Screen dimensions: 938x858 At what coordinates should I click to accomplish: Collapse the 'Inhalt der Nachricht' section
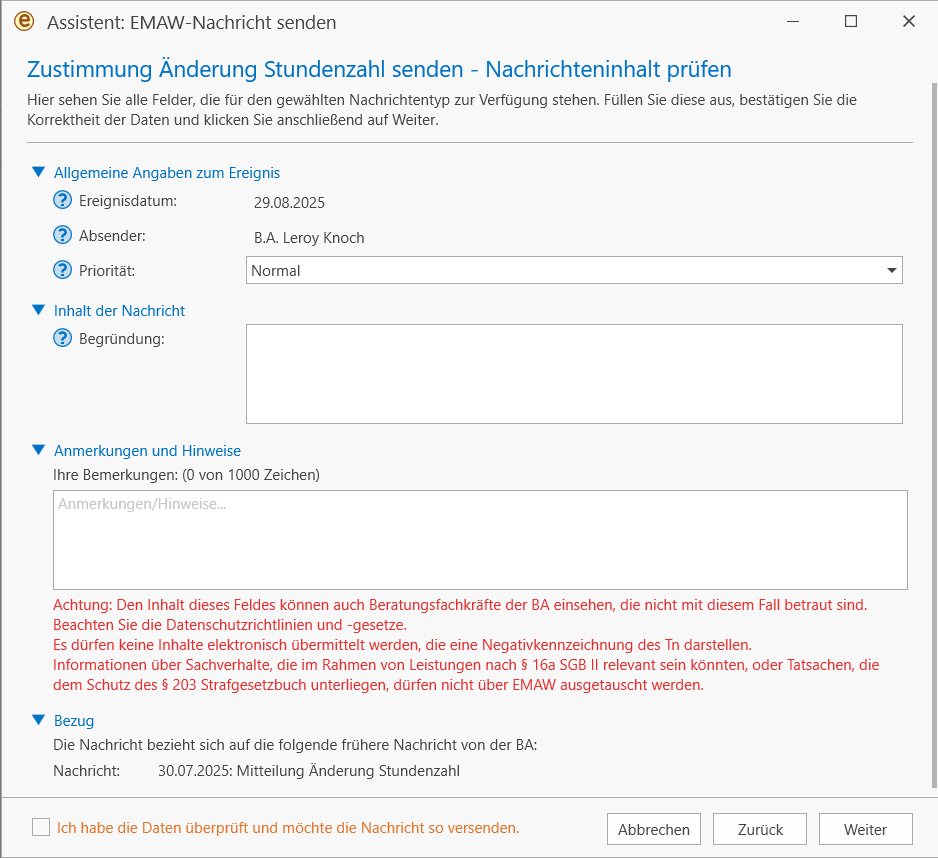[38, 310]
